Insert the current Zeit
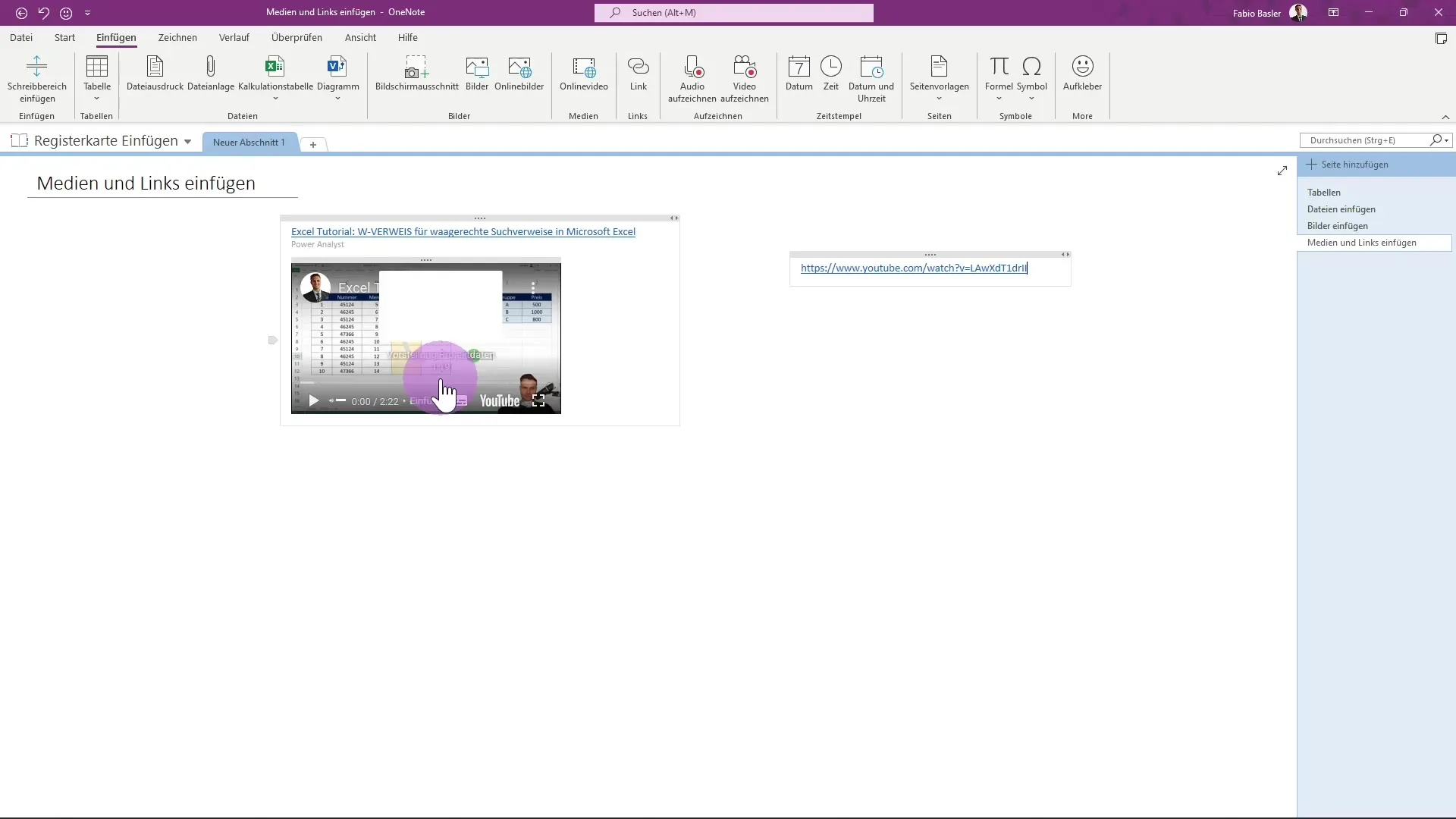The width and height of the screenshot is (1456, 819). point(831,67)
